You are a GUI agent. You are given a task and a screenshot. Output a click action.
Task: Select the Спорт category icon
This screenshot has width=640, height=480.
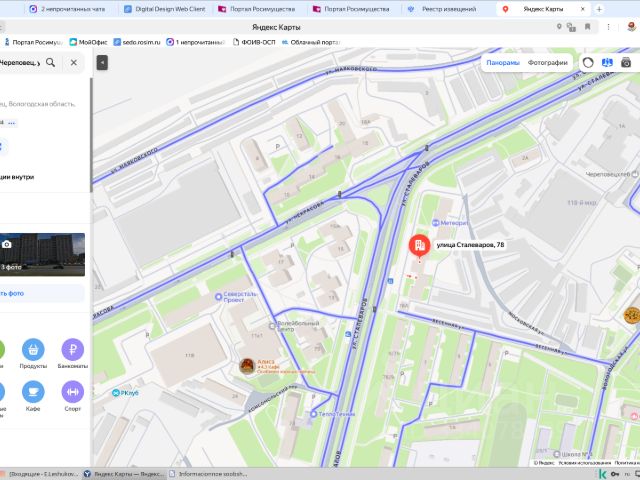(x=73, y=392)
